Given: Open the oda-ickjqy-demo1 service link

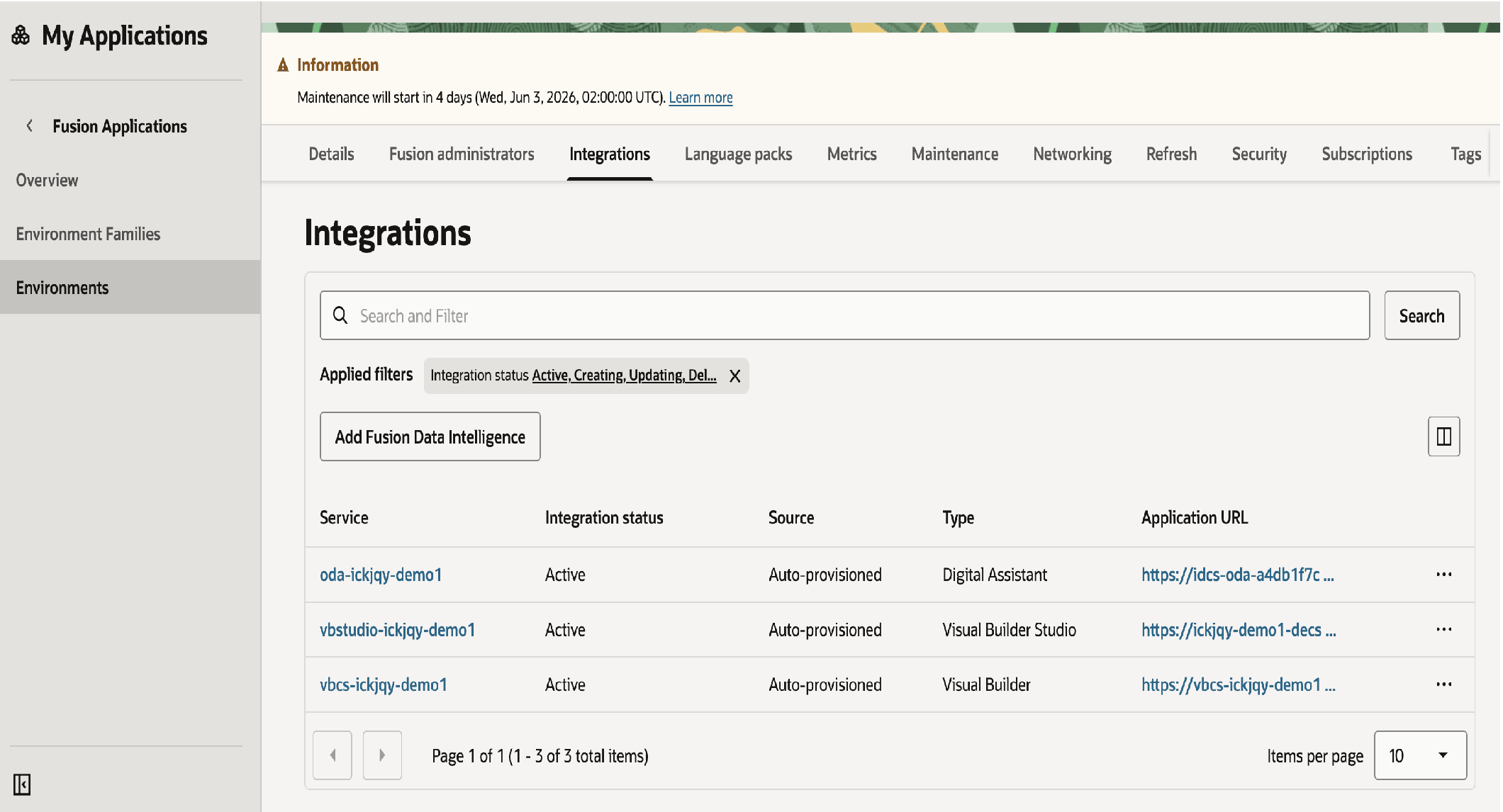Looking at the screenshot, I should [x=381, y=575].
